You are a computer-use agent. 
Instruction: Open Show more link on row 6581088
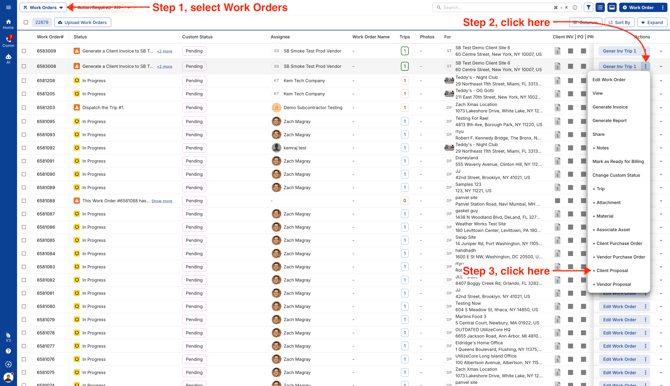point(162,201)
